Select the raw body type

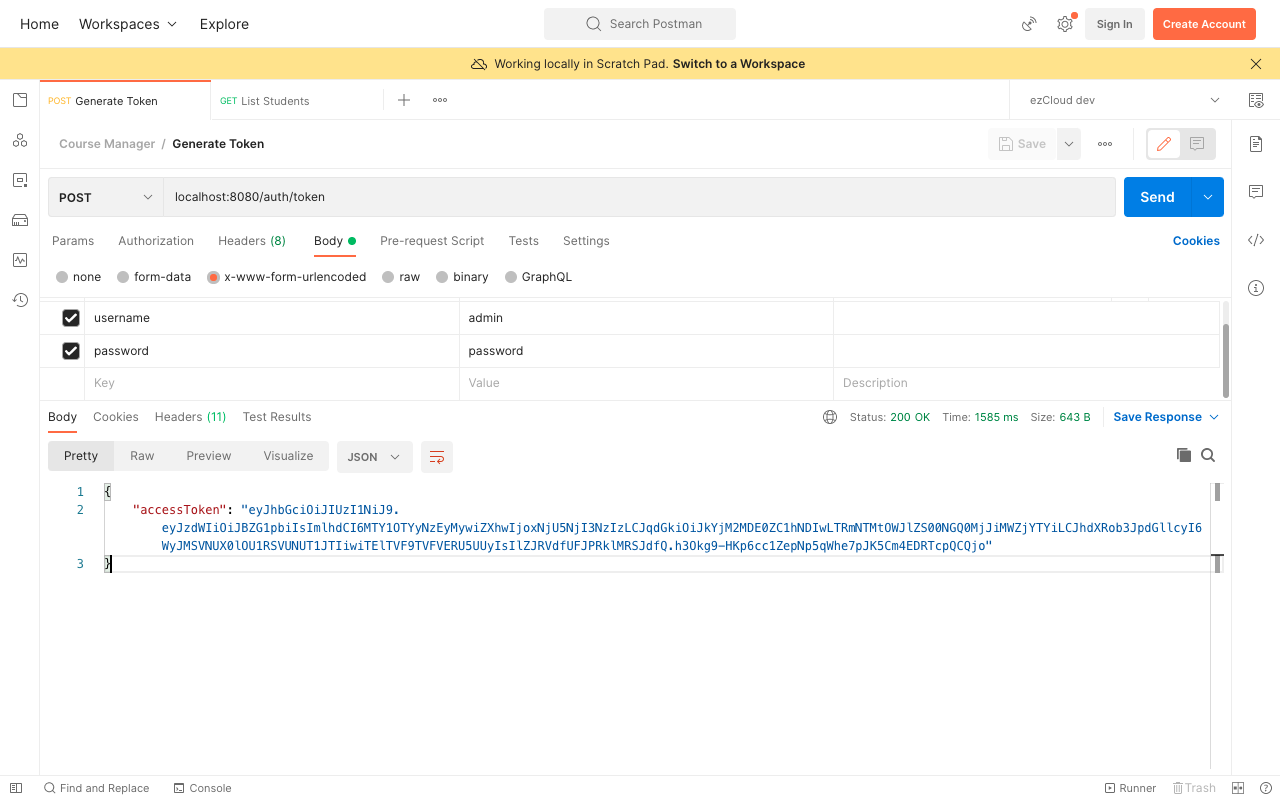388,277
